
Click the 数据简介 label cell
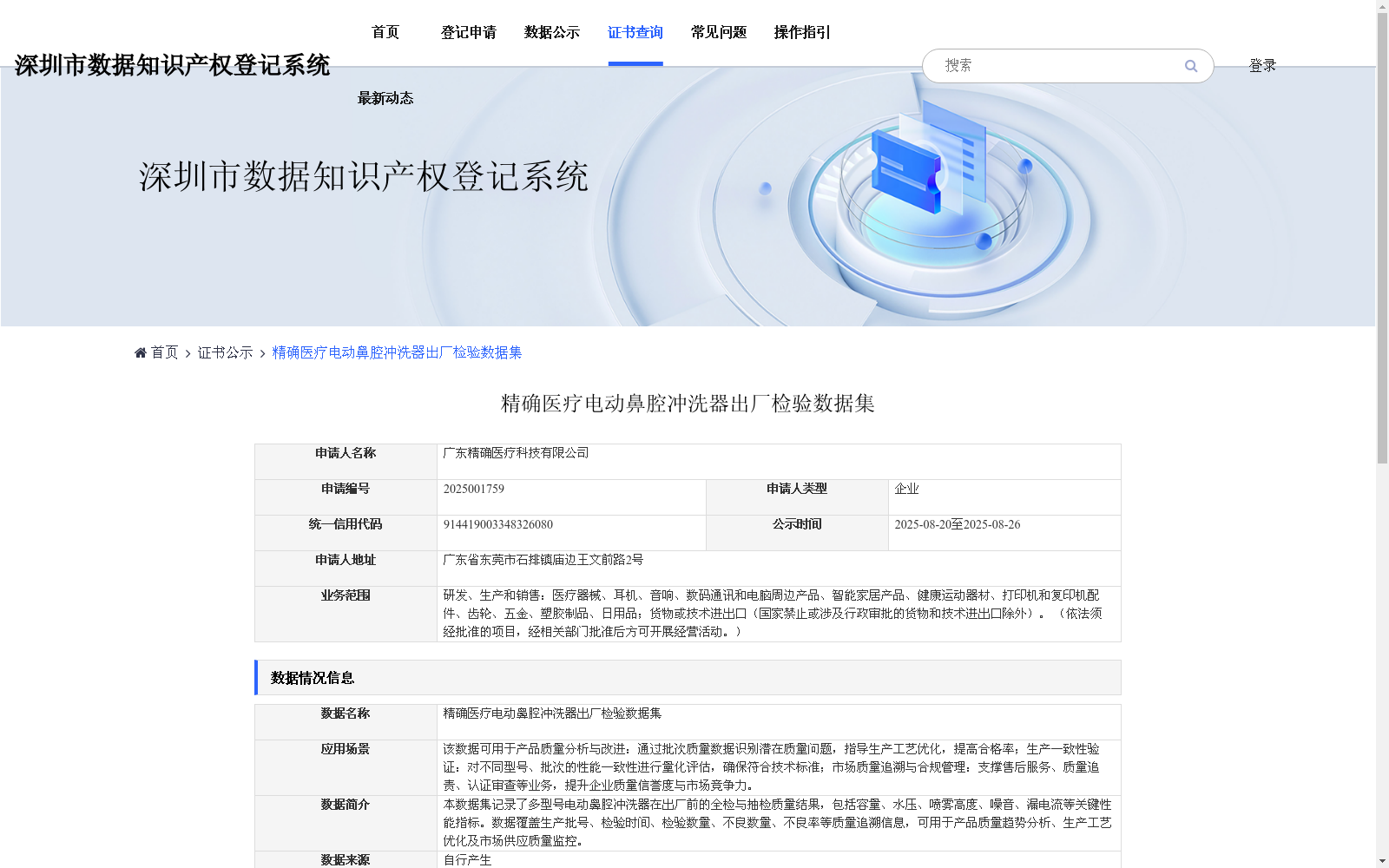(x=346, y=823)
